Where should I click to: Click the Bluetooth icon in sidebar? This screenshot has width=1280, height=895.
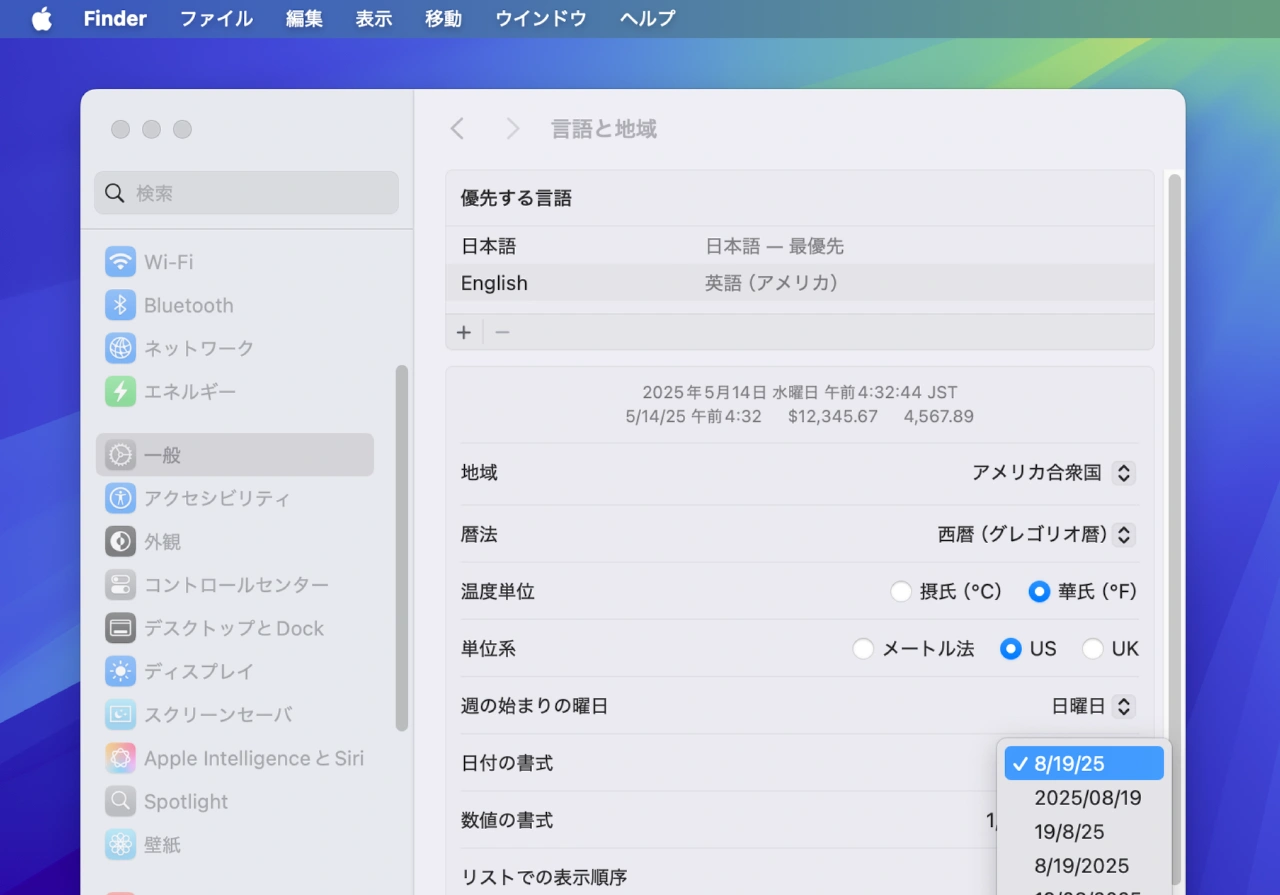121,305
